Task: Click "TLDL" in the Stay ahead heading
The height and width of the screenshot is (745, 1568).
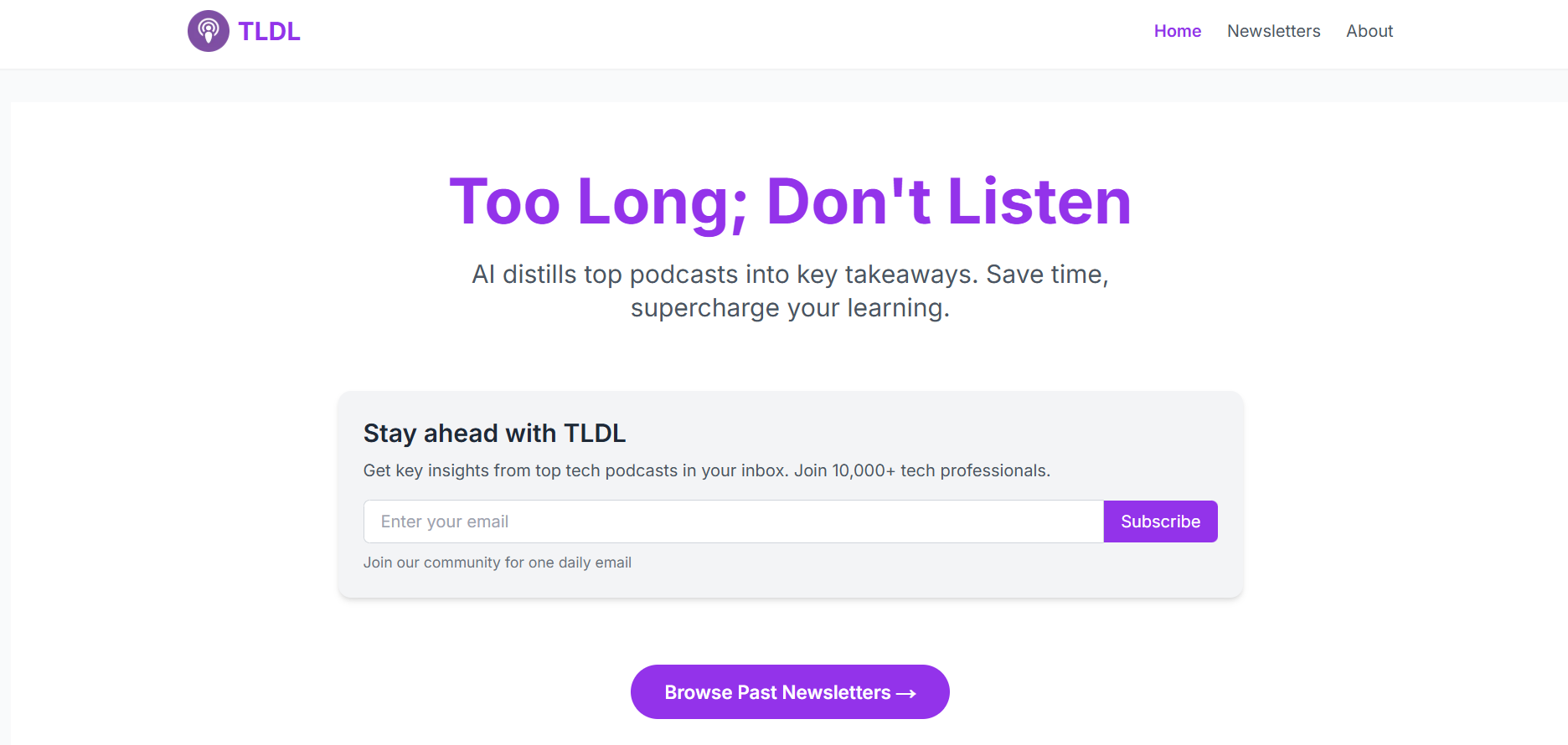Action: [x=595, y=434]
